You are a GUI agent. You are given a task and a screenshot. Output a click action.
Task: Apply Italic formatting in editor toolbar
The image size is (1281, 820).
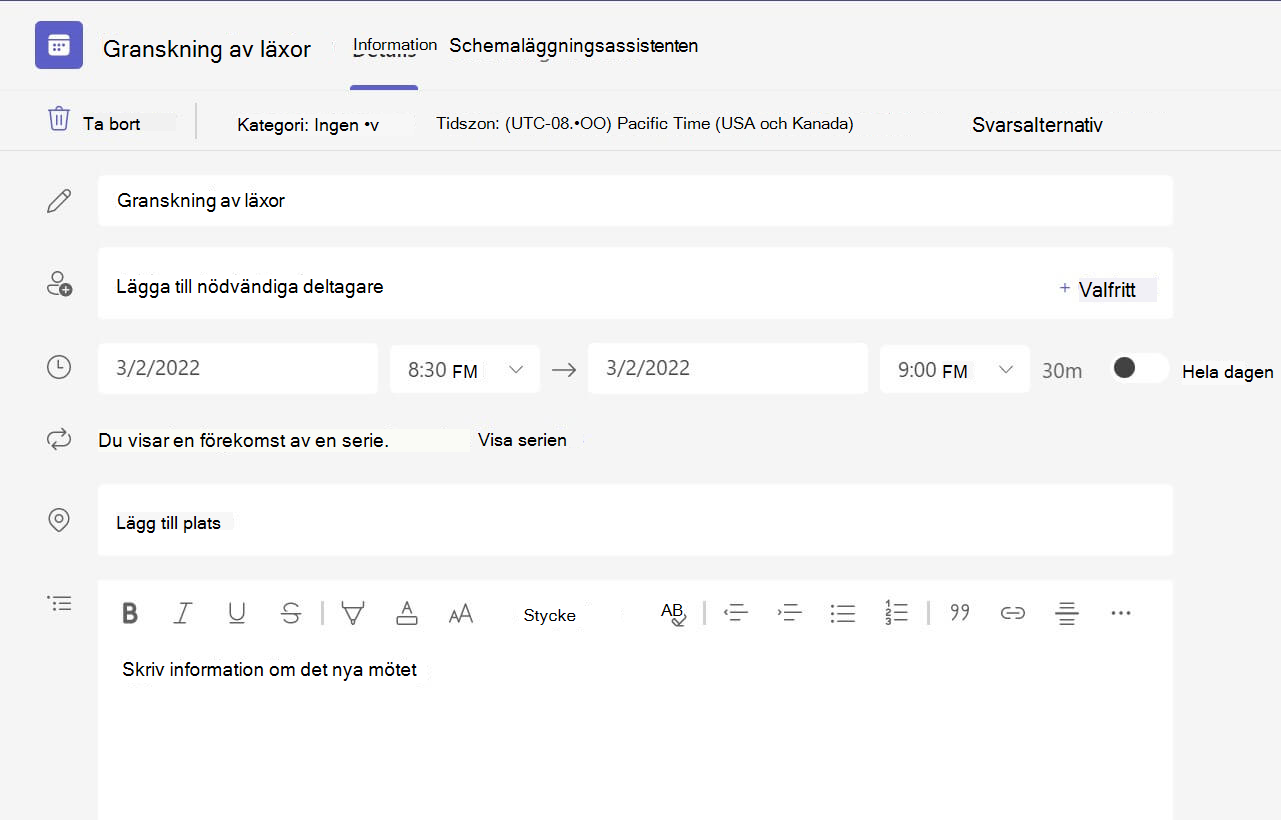coord(182,613)
